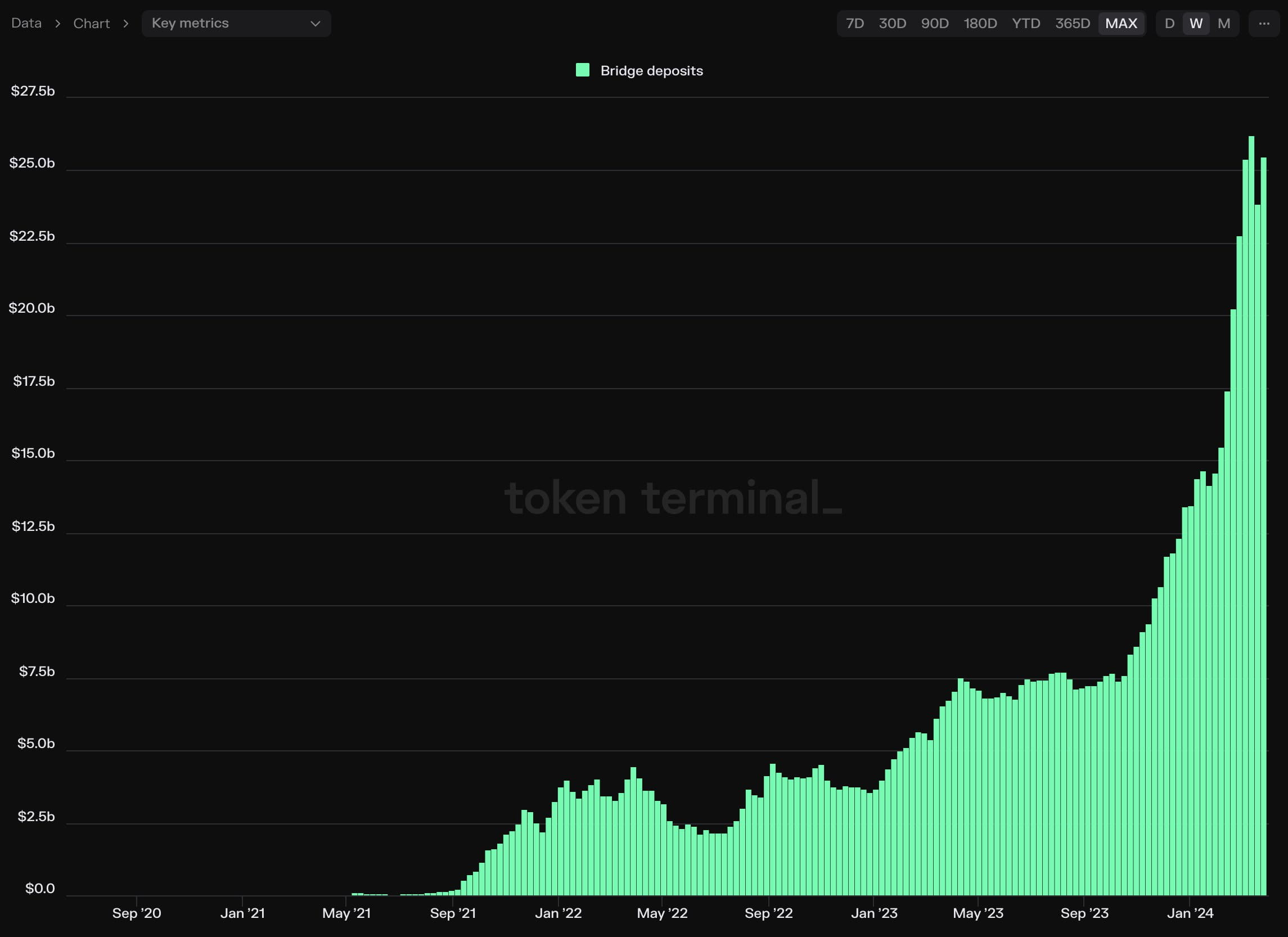Go to Data breadcrumb link

(x=26, y=23)
